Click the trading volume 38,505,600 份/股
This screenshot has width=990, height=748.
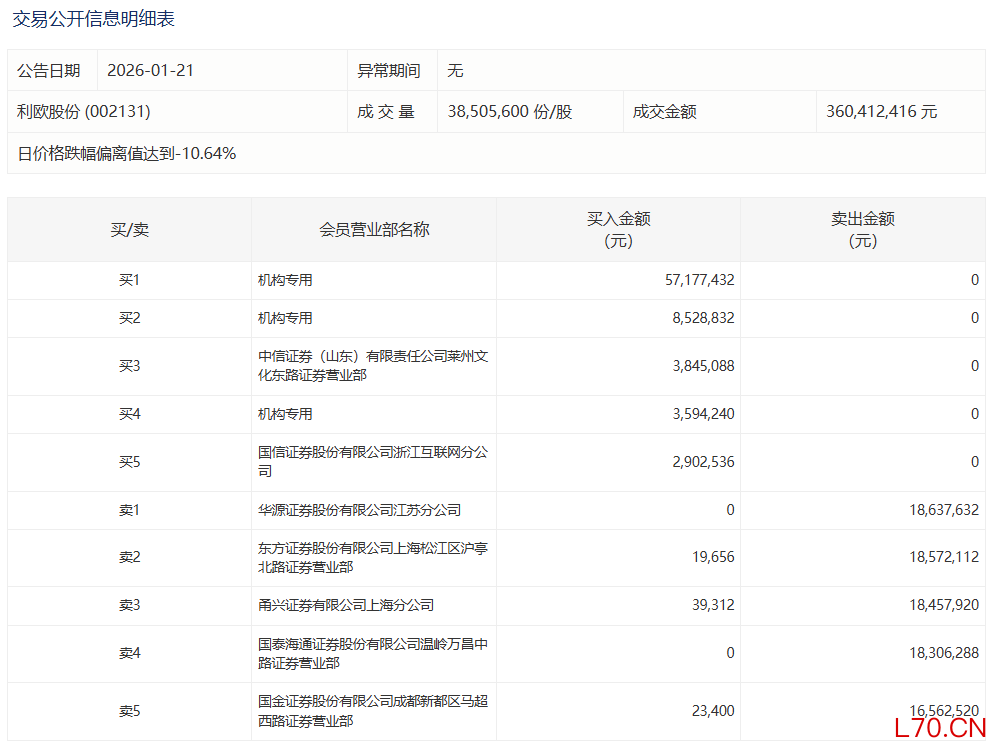[x=510, y=112]
